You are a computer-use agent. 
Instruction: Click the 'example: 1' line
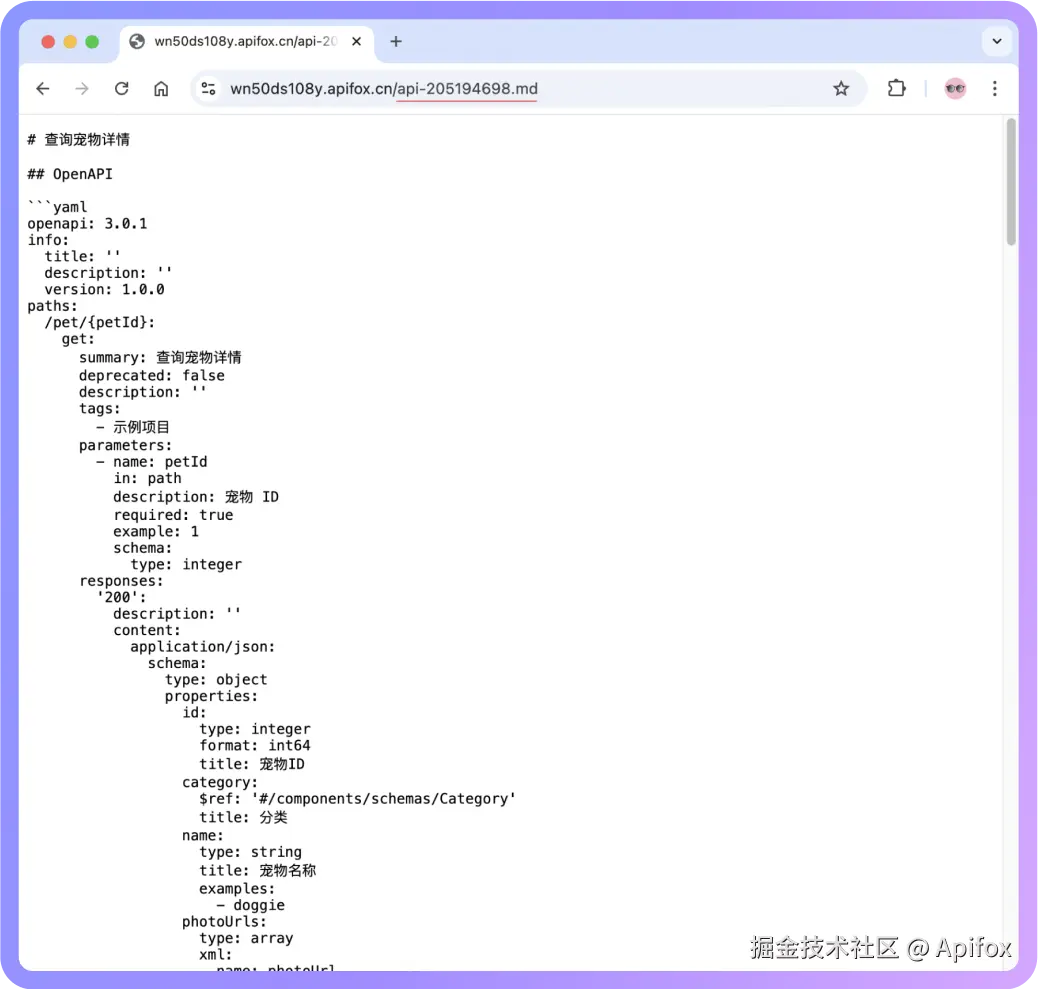156,532
